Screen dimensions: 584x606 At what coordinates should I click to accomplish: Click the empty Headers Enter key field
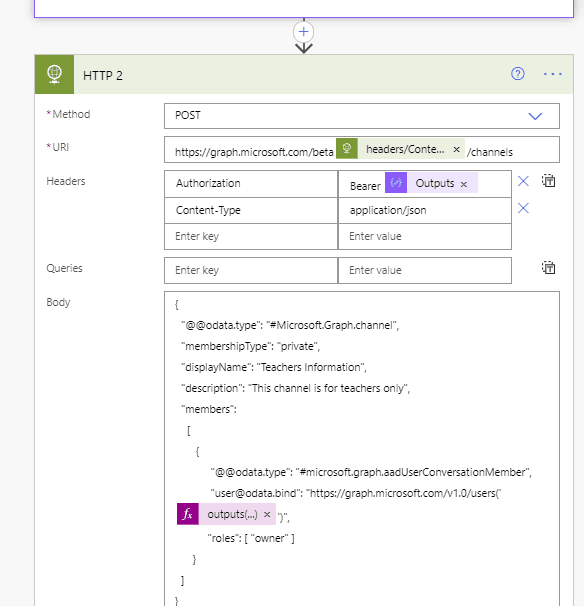251,237
